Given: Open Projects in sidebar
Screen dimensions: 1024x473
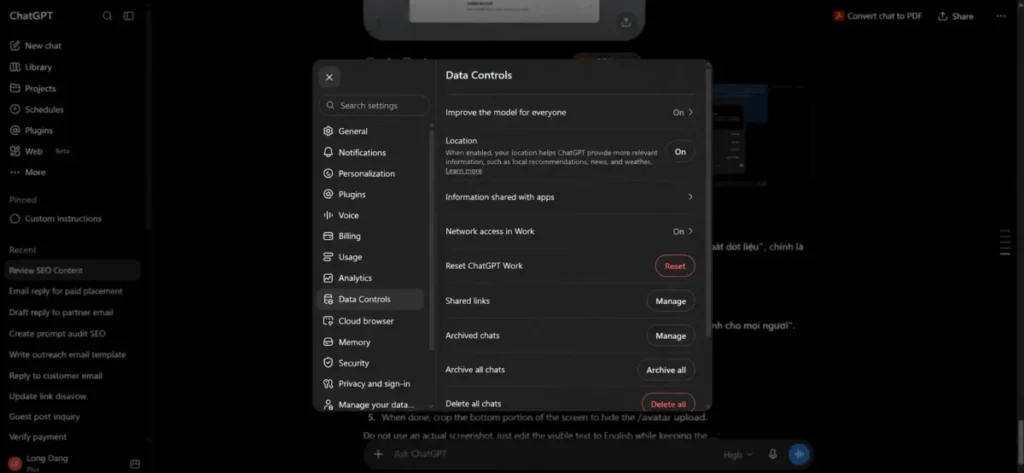Looking at the screenshot, I should (72, 88).
